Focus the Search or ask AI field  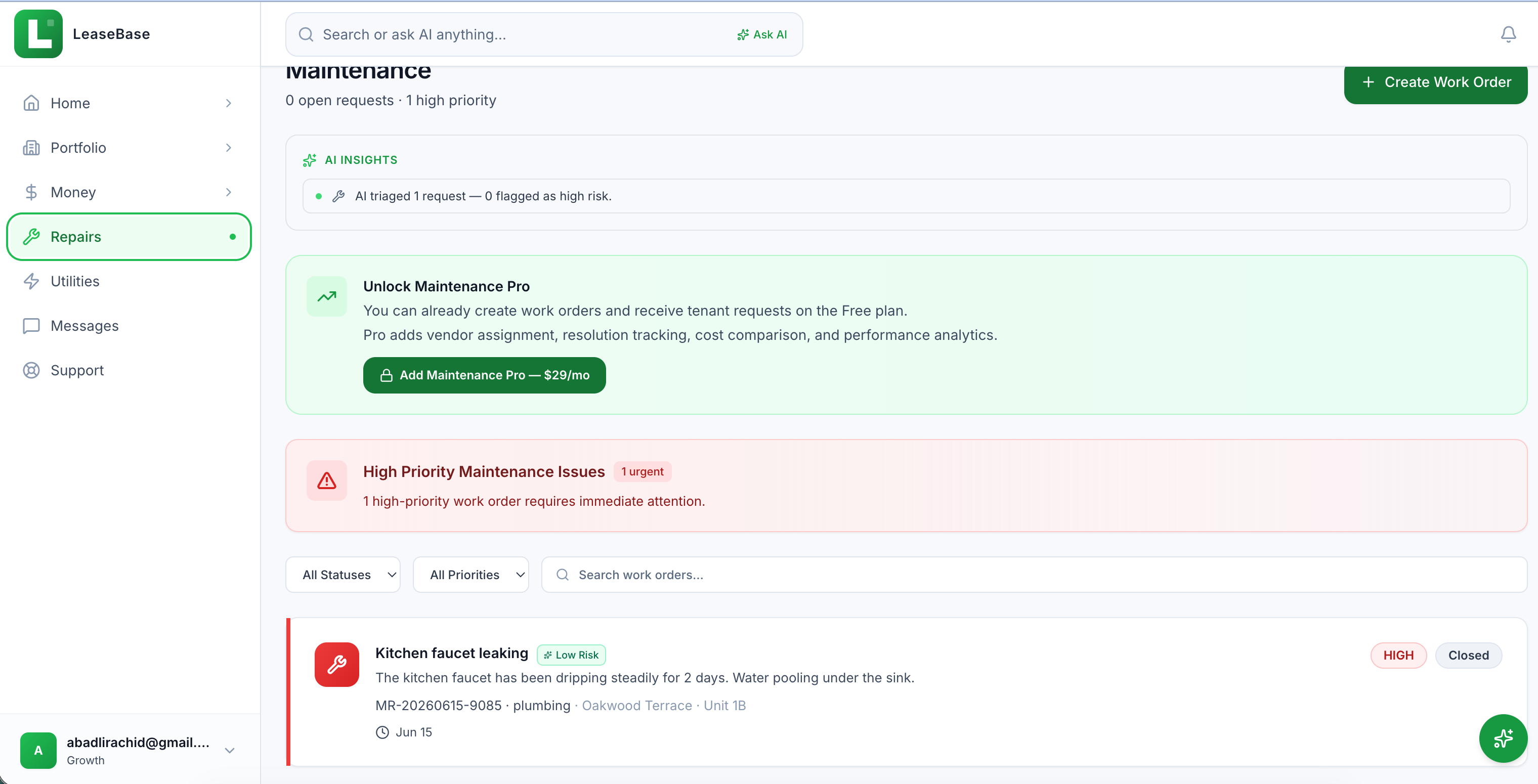click(x=544, y=34)
